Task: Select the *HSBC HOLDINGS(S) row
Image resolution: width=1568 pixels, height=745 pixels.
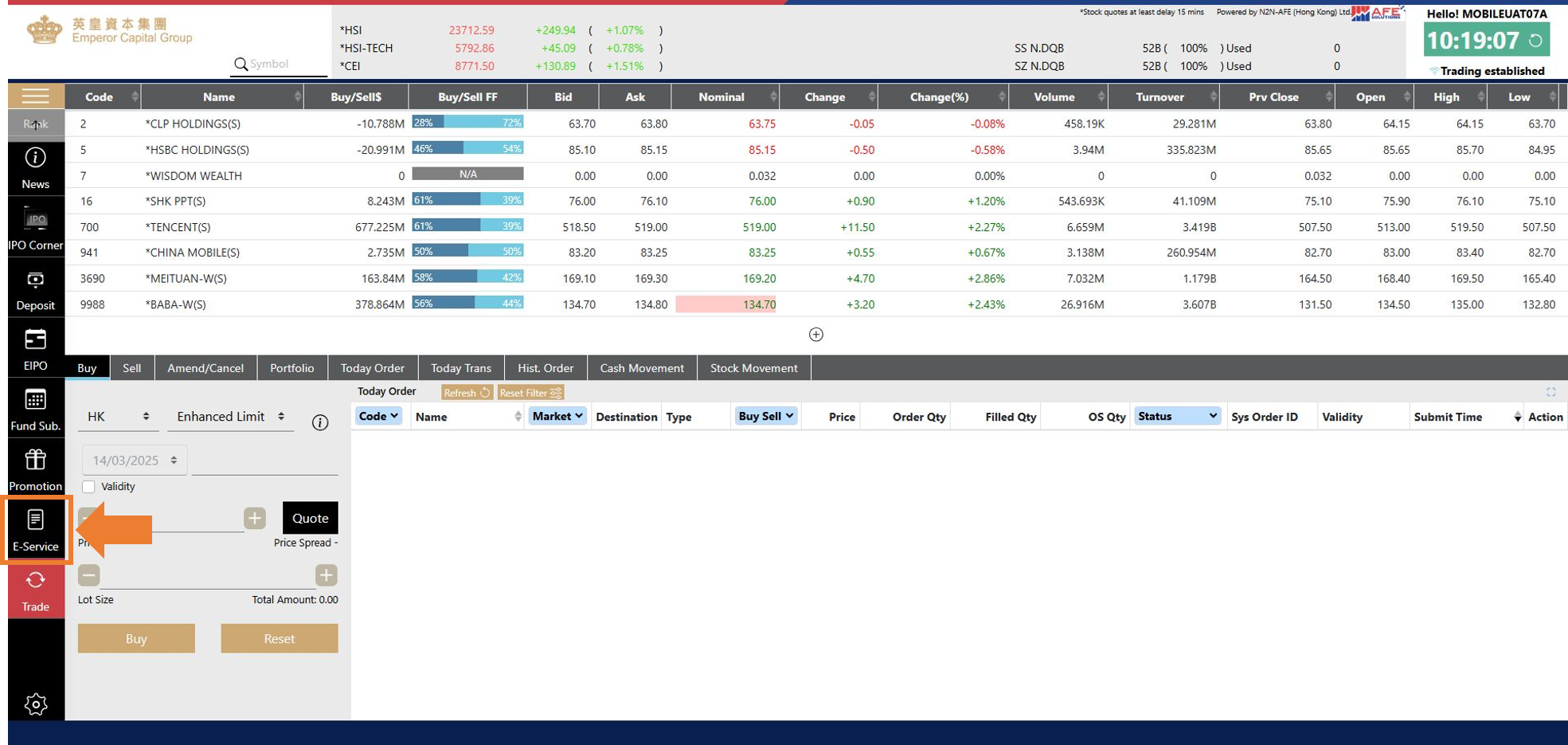Action: (x=816, y=150)
